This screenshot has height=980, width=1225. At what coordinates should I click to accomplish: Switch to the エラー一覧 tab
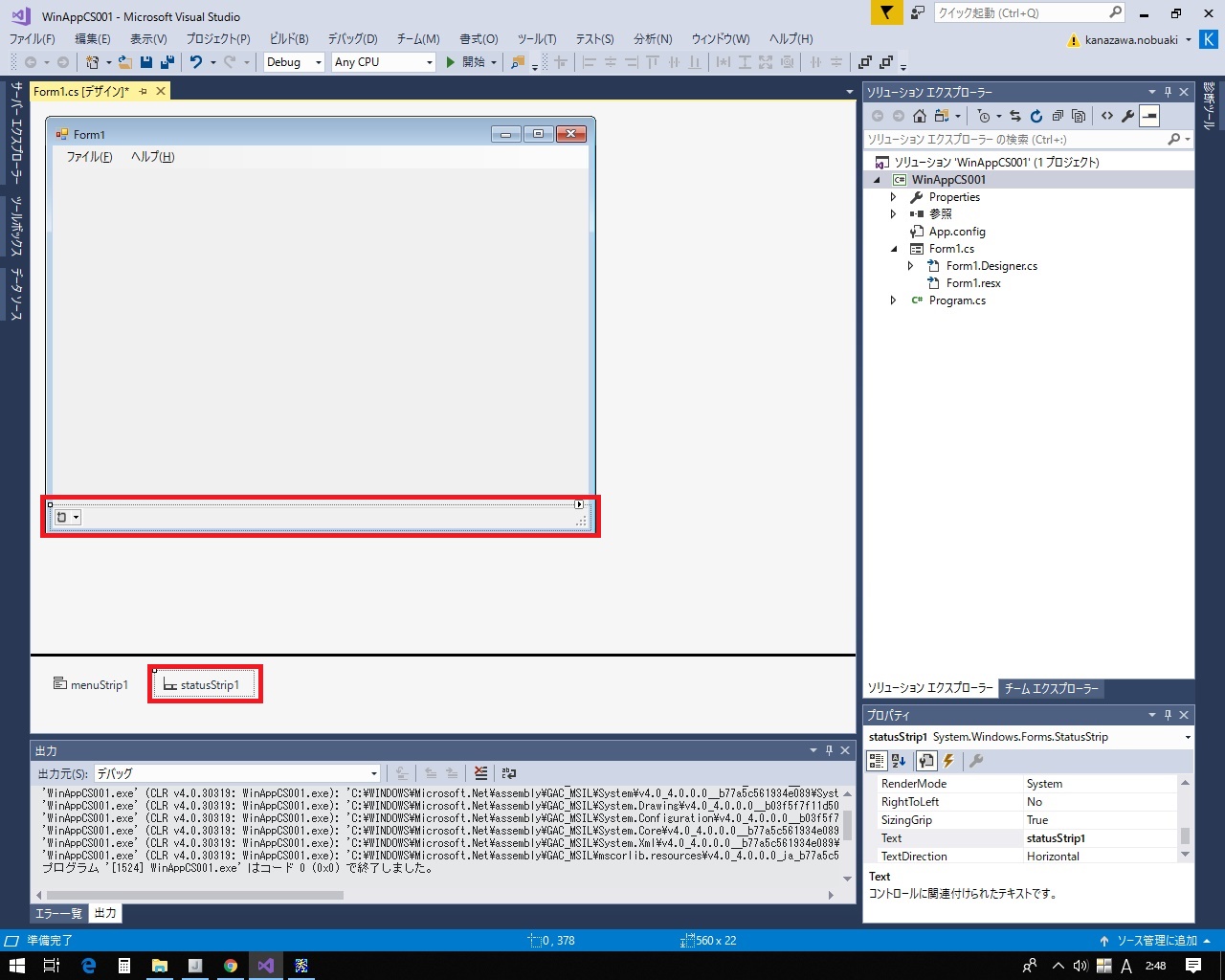point(58,914)
